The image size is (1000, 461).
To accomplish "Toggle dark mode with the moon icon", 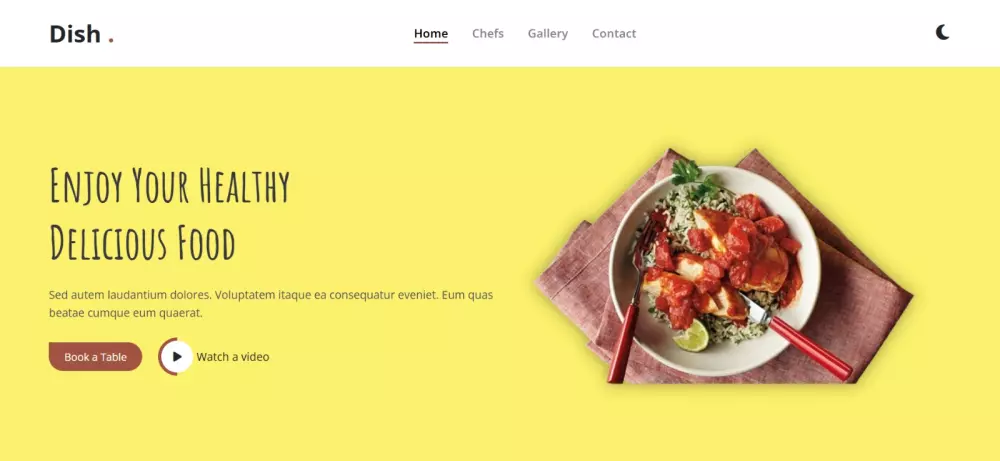I will coord(943,33).
